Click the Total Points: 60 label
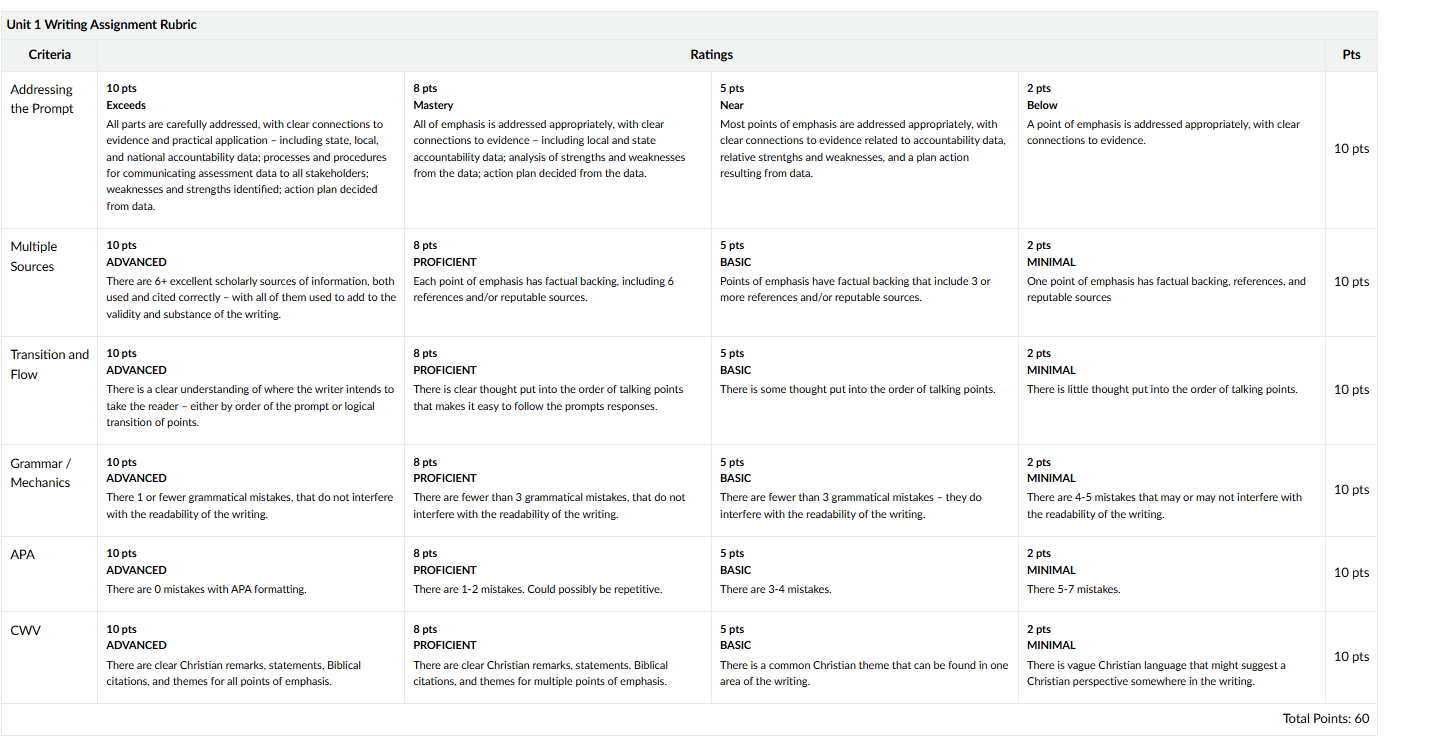The height and width of the screenshot is (749, 1444). [1326, 719]
